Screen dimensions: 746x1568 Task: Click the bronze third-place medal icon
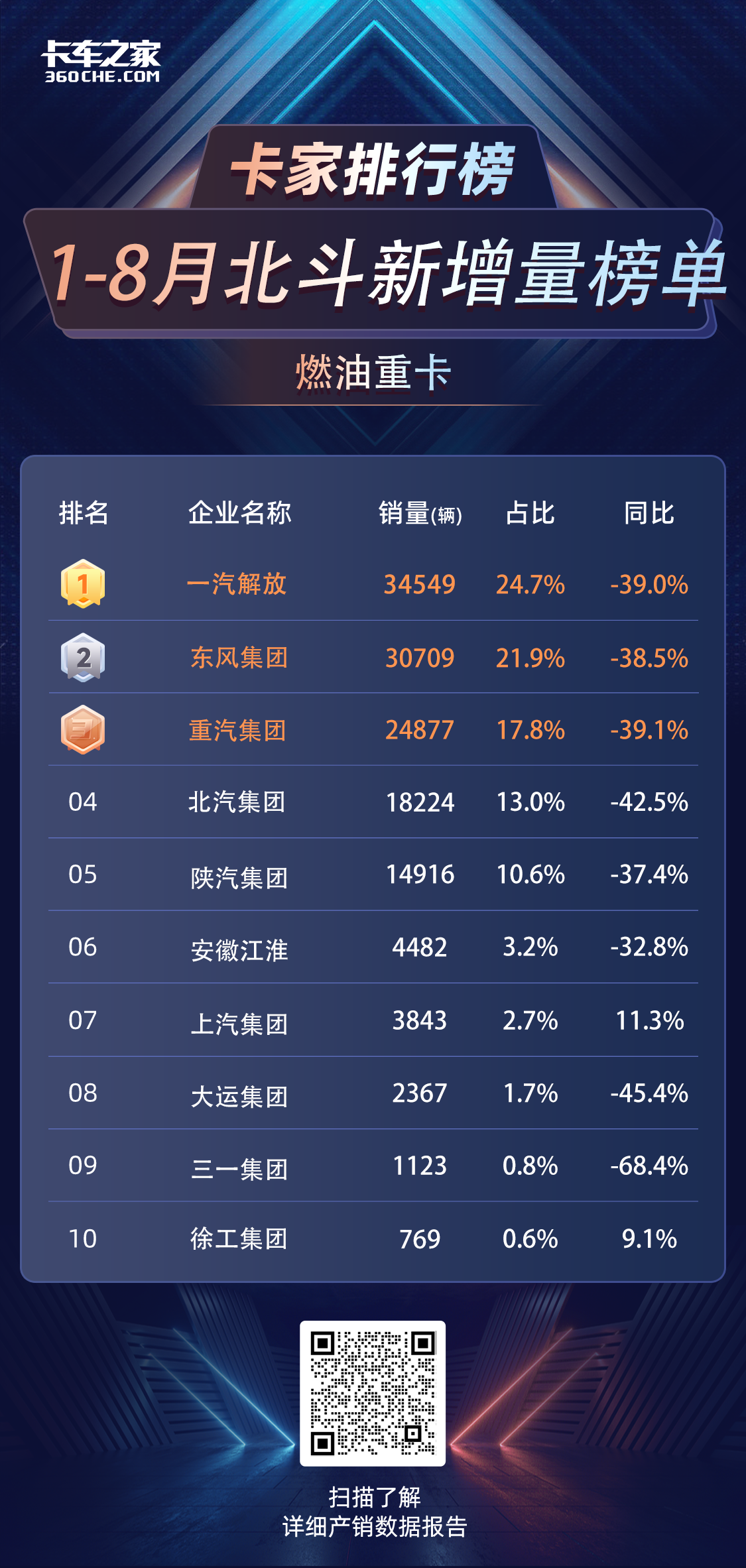83,729
